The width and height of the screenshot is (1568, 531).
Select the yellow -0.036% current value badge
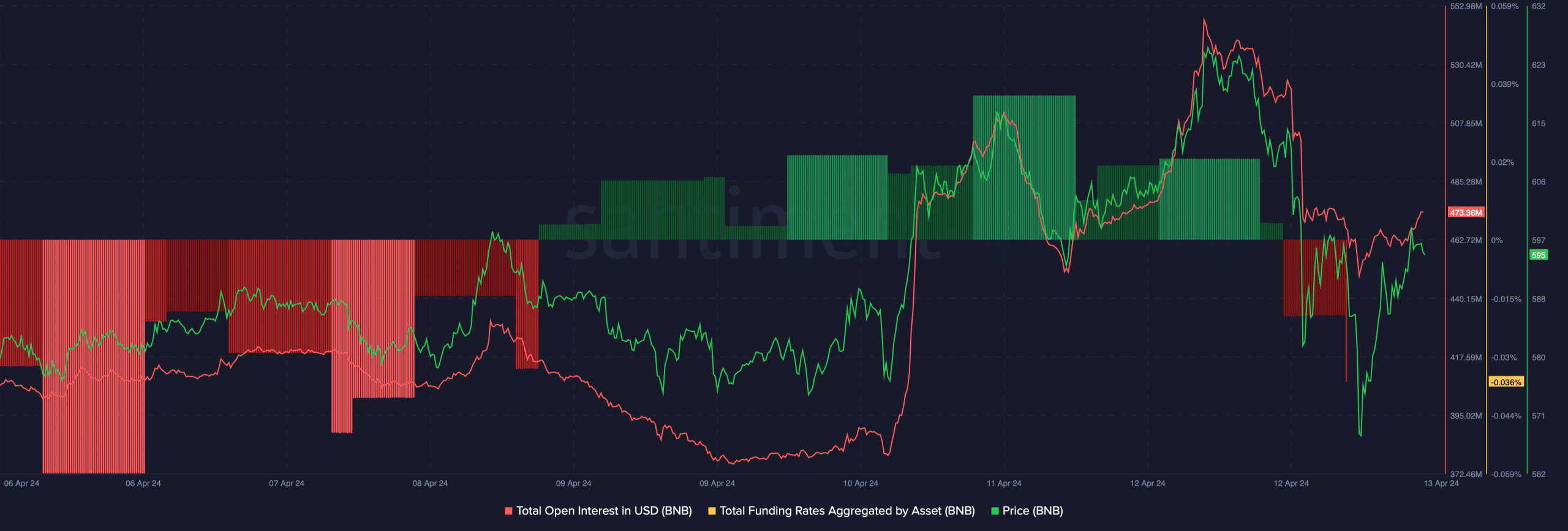coord(1506,382)
